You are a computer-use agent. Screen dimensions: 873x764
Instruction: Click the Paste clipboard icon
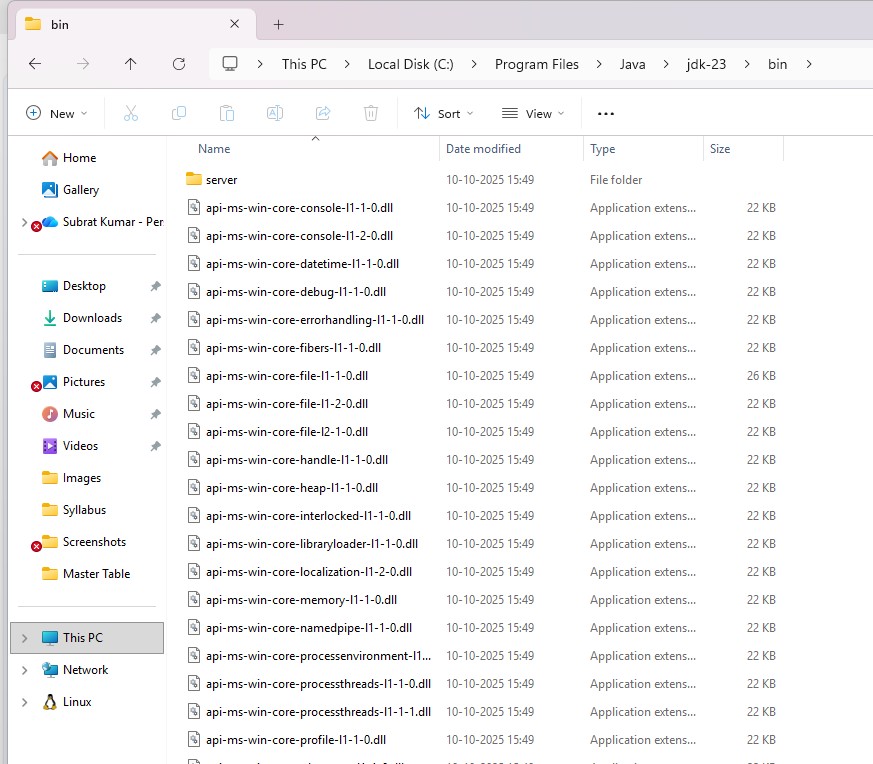pyautogui.click(x=227, y=113)
